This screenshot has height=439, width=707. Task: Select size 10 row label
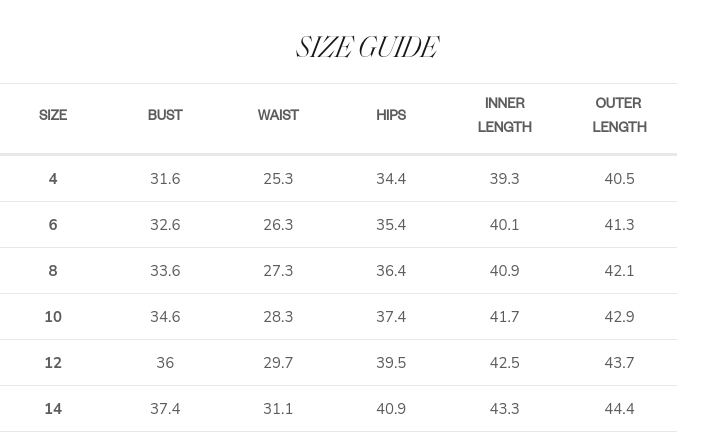[x=53, y=317]
